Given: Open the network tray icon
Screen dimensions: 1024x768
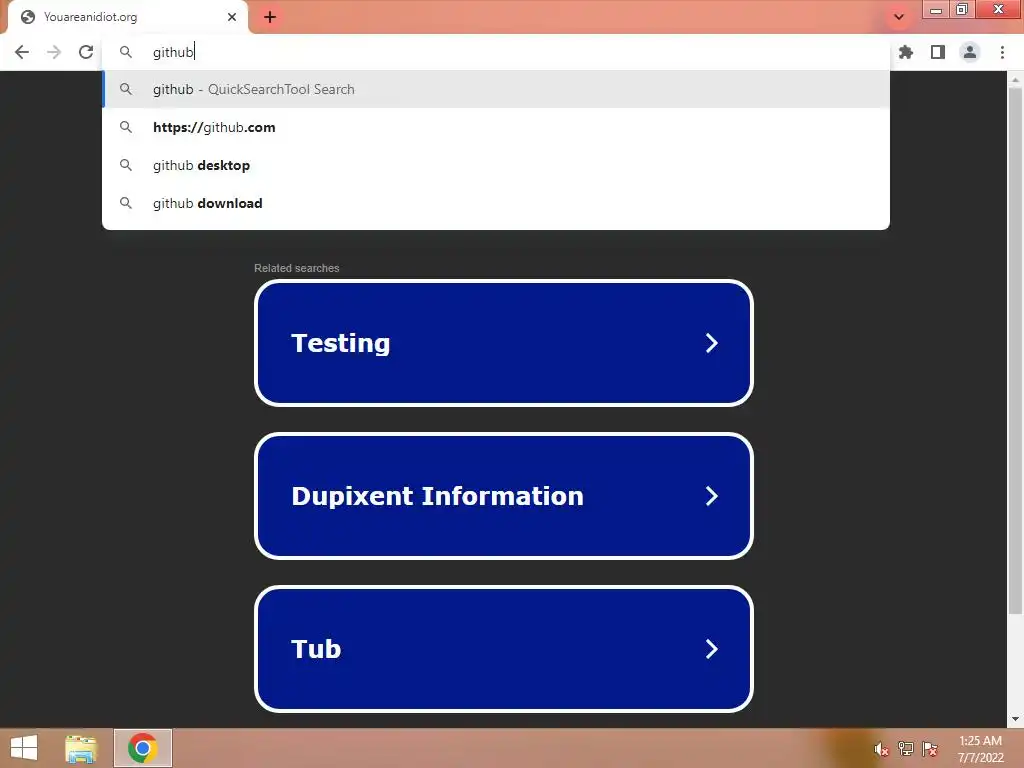Looking at the screenshot, I should point(906,749).
